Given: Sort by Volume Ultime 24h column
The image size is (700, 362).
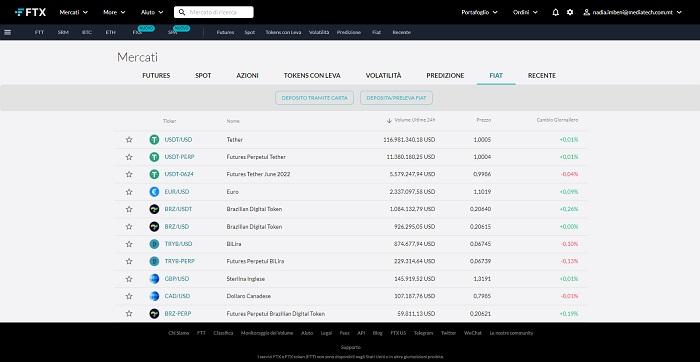Looking at the screenshot, I should pos(411,121).
